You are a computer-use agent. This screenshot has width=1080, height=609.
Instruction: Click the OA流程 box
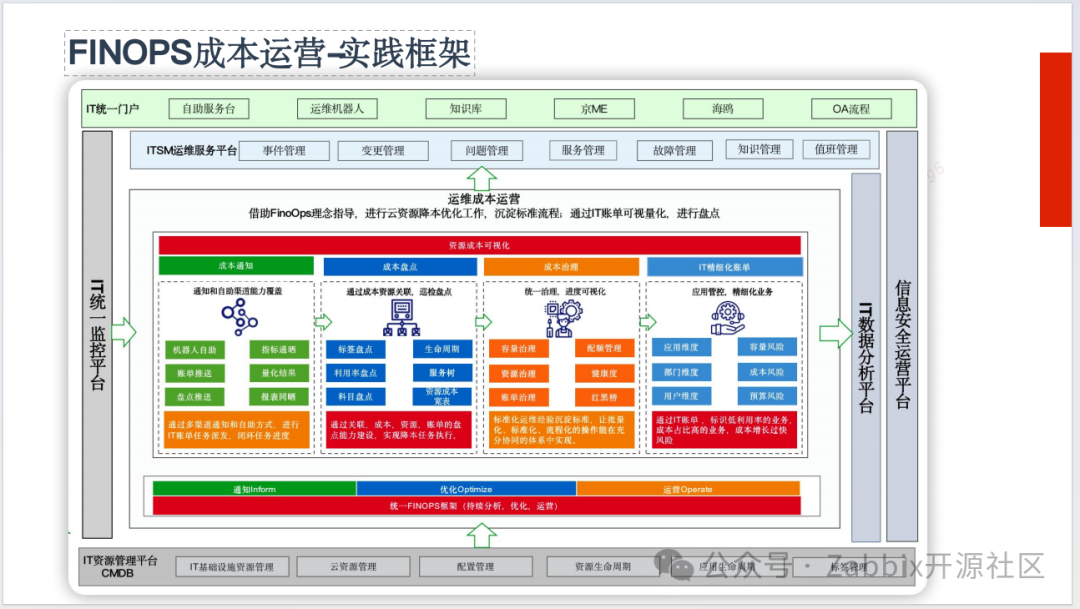click(851, 109)
